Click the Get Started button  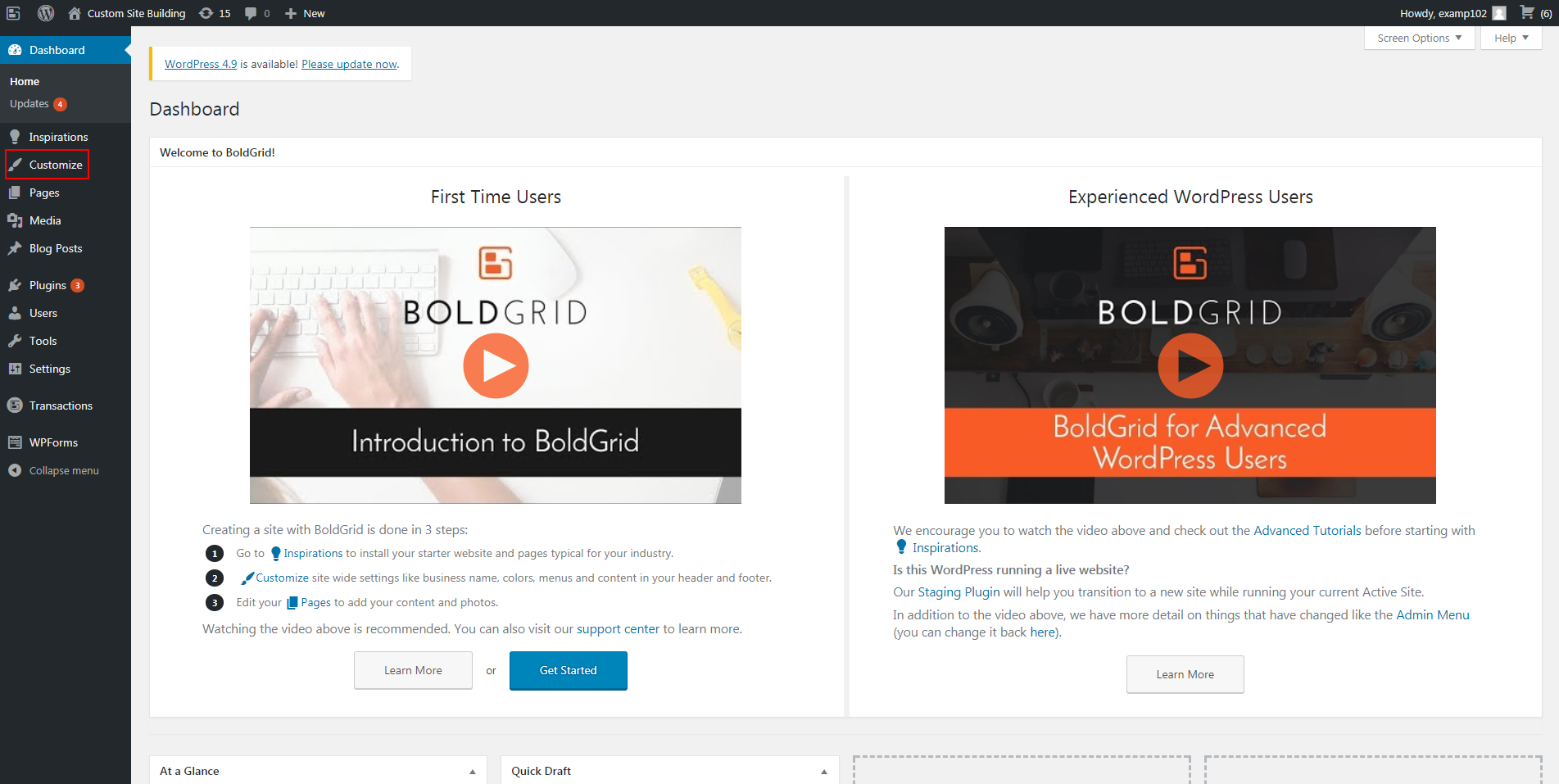click(569, 670)
